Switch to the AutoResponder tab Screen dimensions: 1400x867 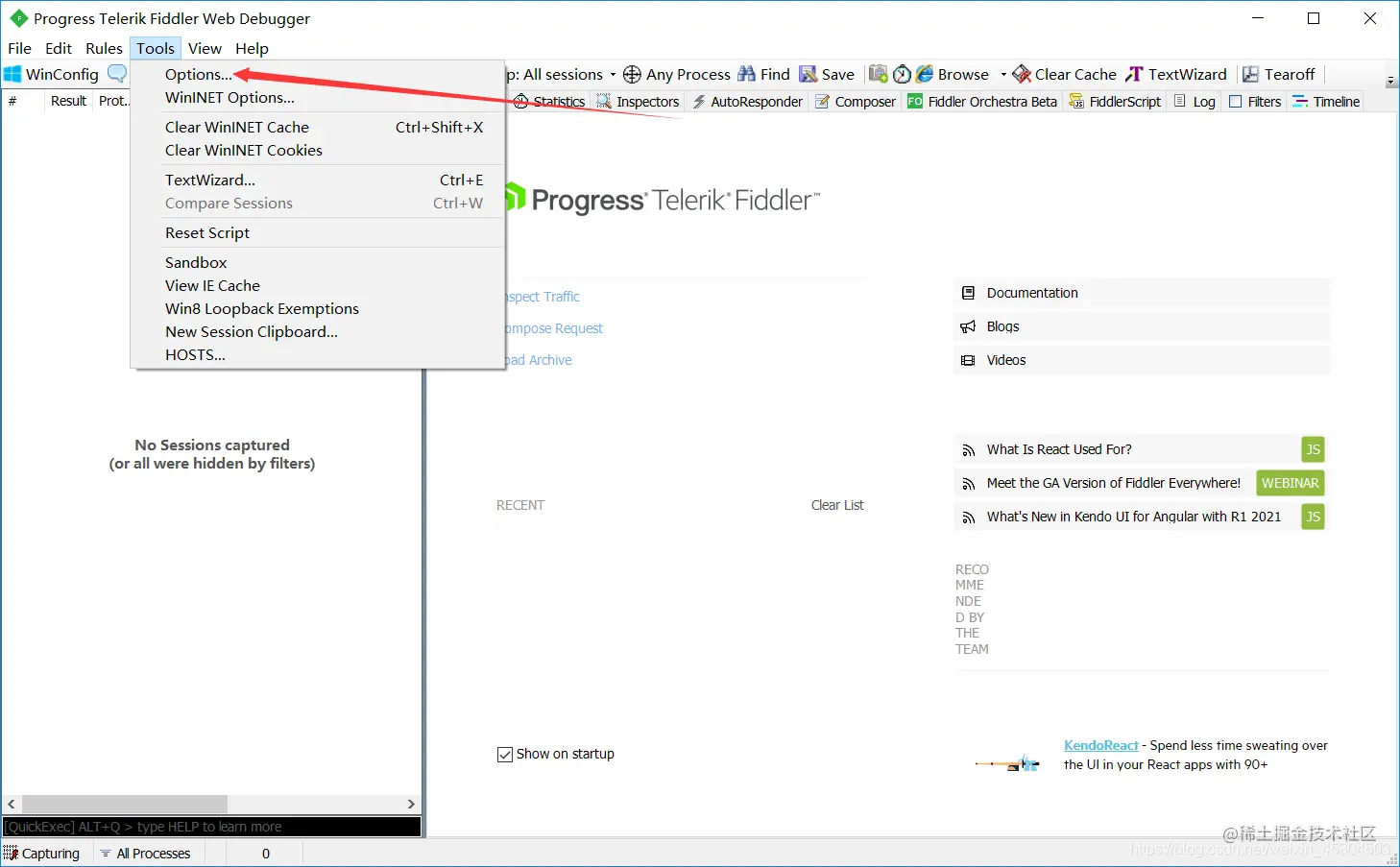(x=747, y=101)
